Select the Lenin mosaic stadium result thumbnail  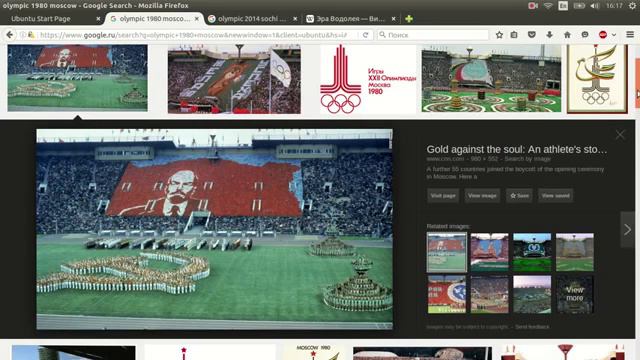pos(78,78)
